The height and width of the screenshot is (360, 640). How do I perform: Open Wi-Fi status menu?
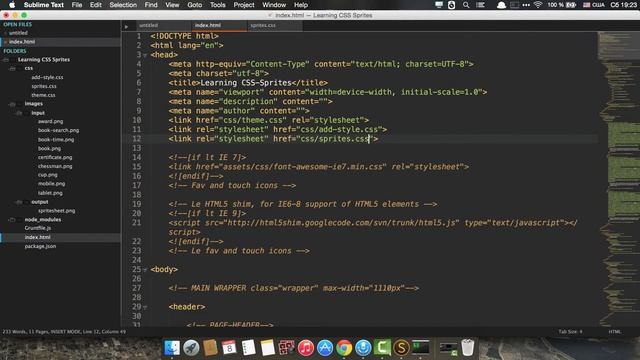tap(538, 5)
